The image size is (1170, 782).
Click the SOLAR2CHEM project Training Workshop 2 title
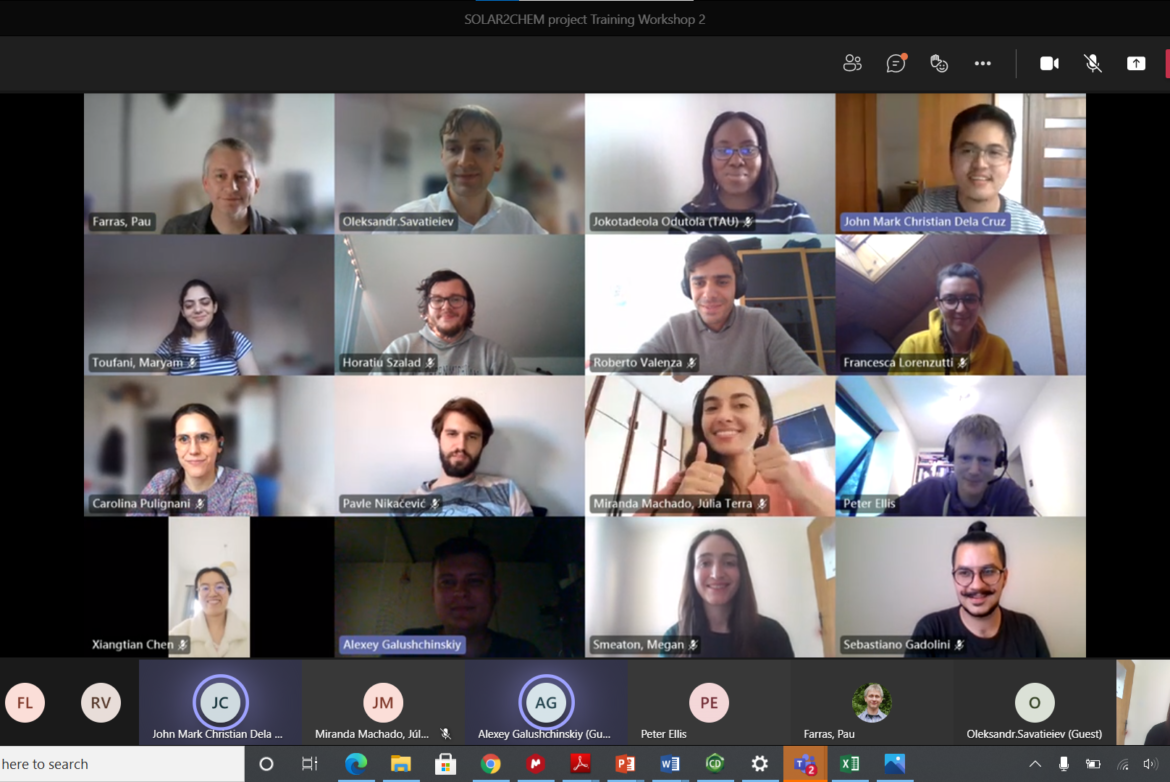click(584, 19)
